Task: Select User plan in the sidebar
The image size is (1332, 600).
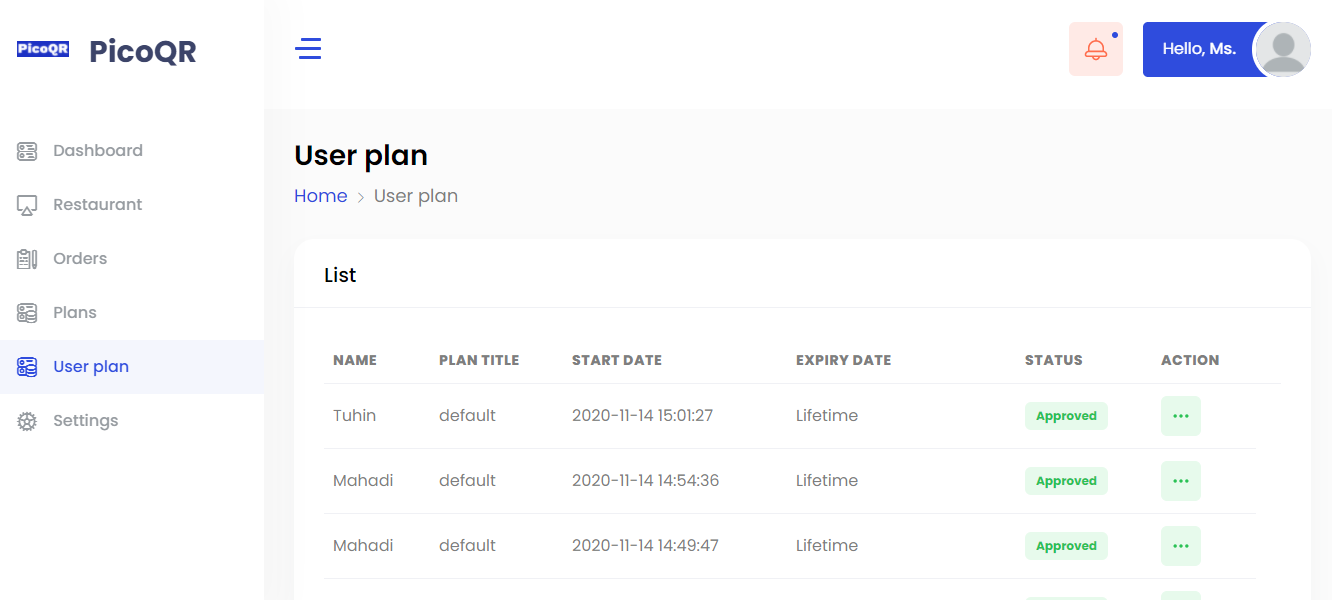Action: pyautogui.click(x=91, y=367)
